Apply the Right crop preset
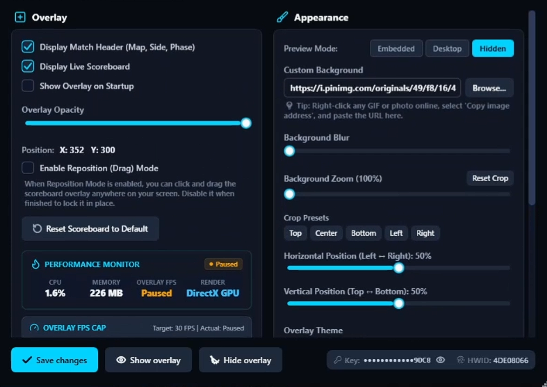 [x=425, y=233]
